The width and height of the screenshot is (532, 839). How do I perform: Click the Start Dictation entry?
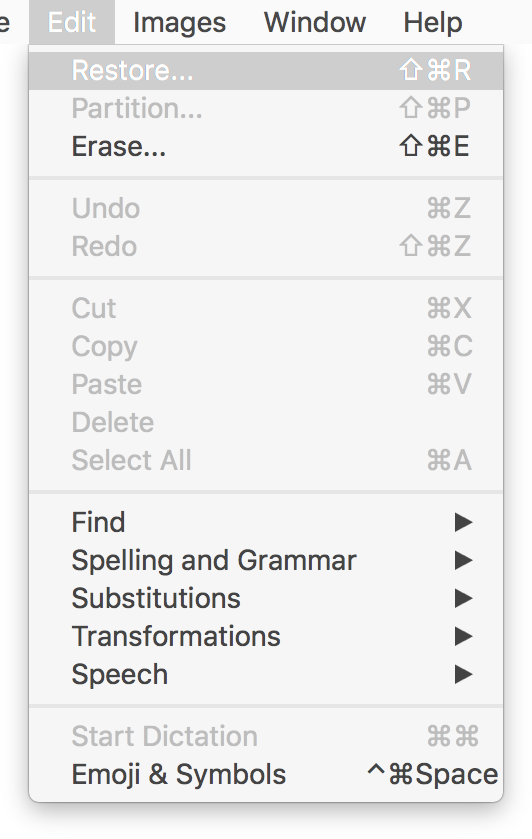266,736
